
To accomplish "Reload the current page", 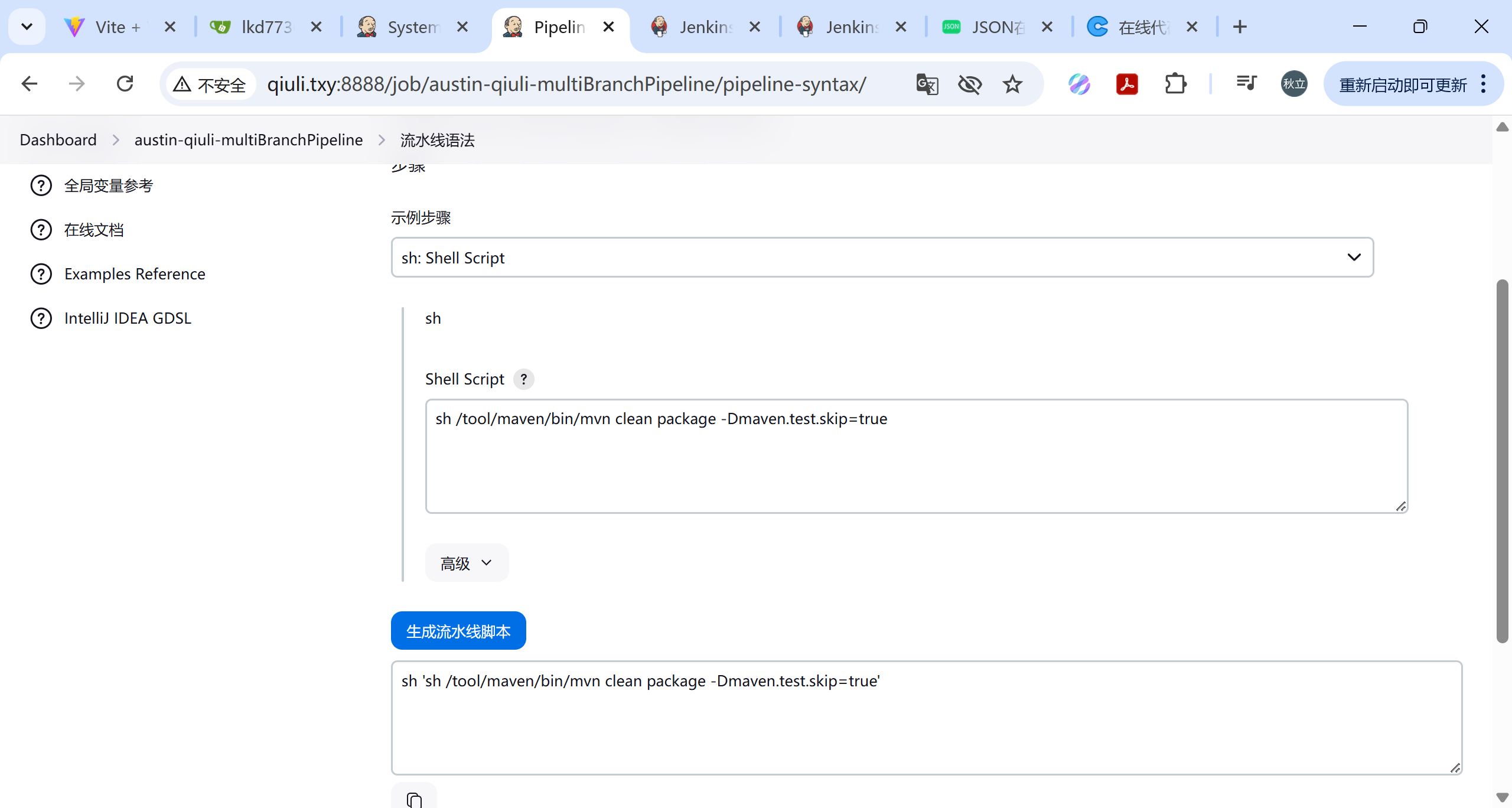I will pyautogui.click(x=125, y=84).
